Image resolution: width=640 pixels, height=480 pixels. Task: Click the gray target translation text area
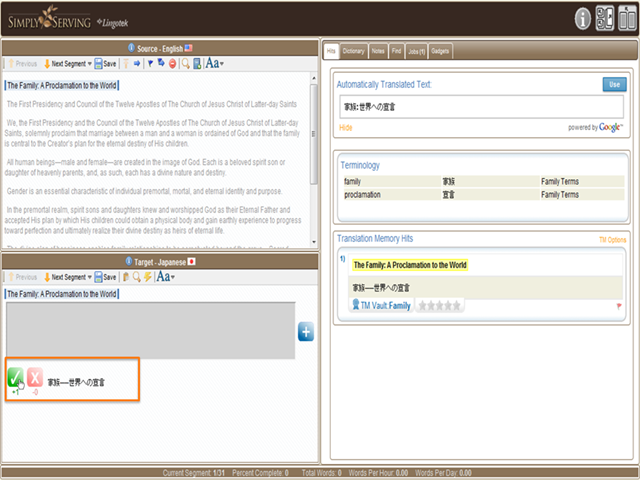click(x=150, y=331)
